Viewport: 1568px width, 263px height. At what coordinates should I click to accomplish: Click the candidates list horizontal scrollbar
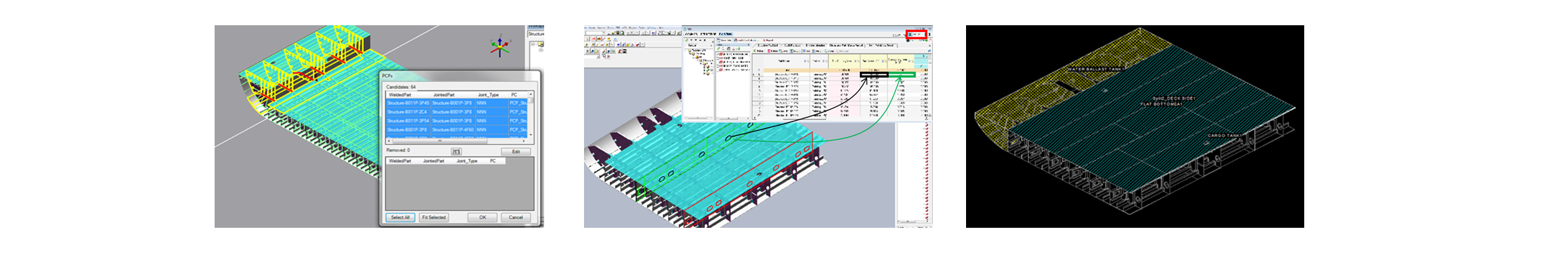pos(457,141)
